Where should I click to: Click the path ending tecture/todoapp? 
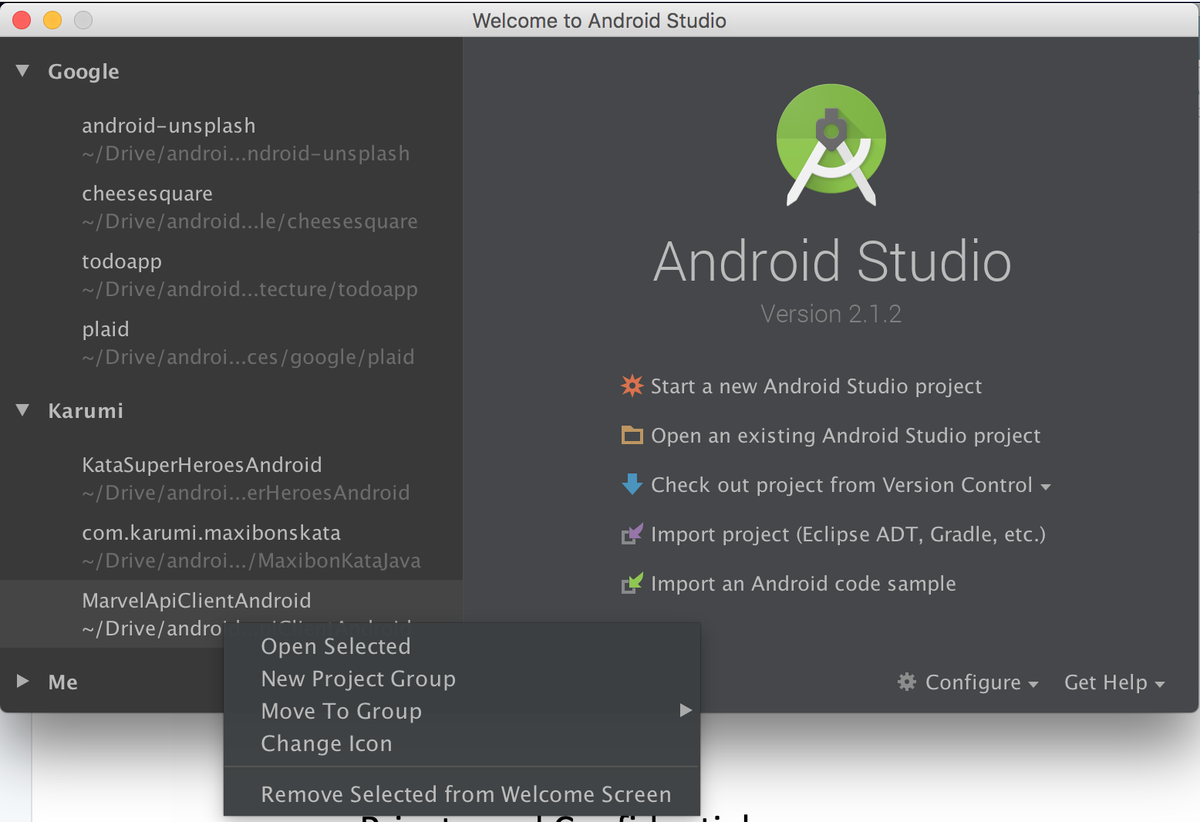250,290
